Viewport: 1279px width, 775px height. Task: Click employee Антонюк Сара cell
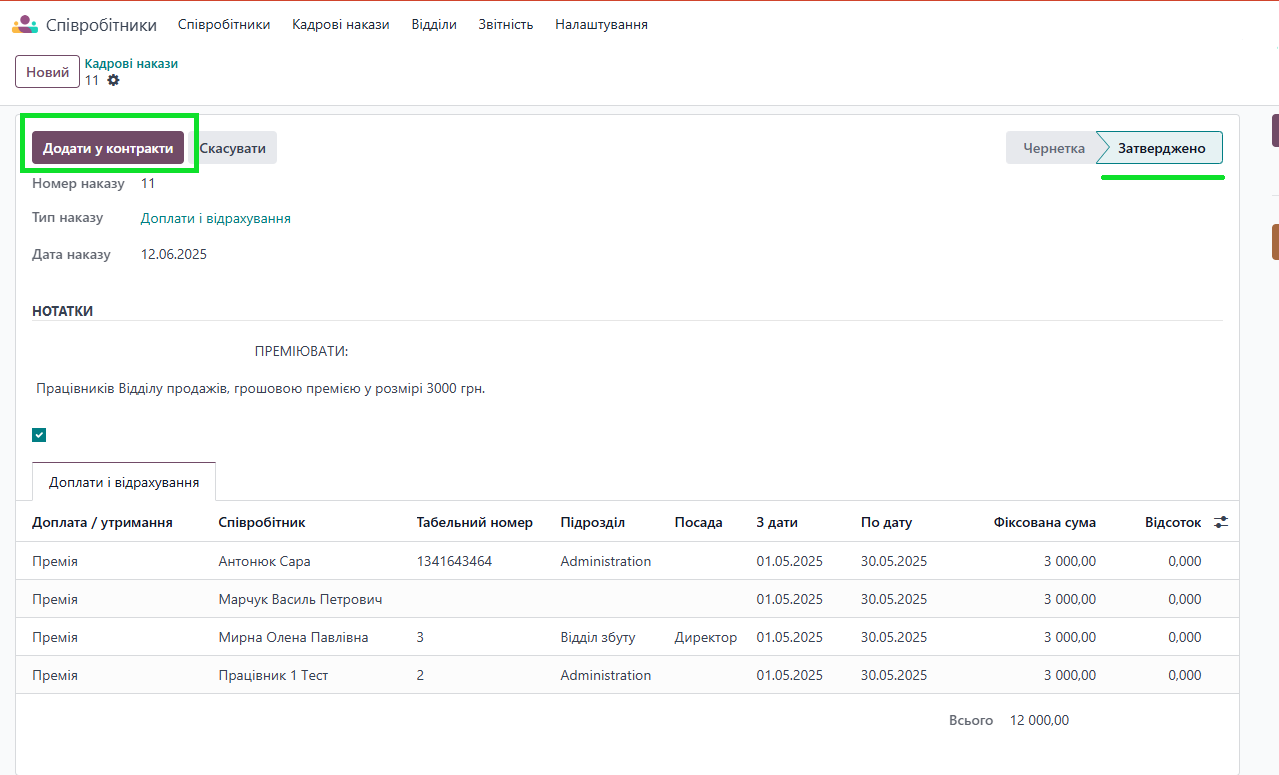pyautogui.click(x=264, y=561)
